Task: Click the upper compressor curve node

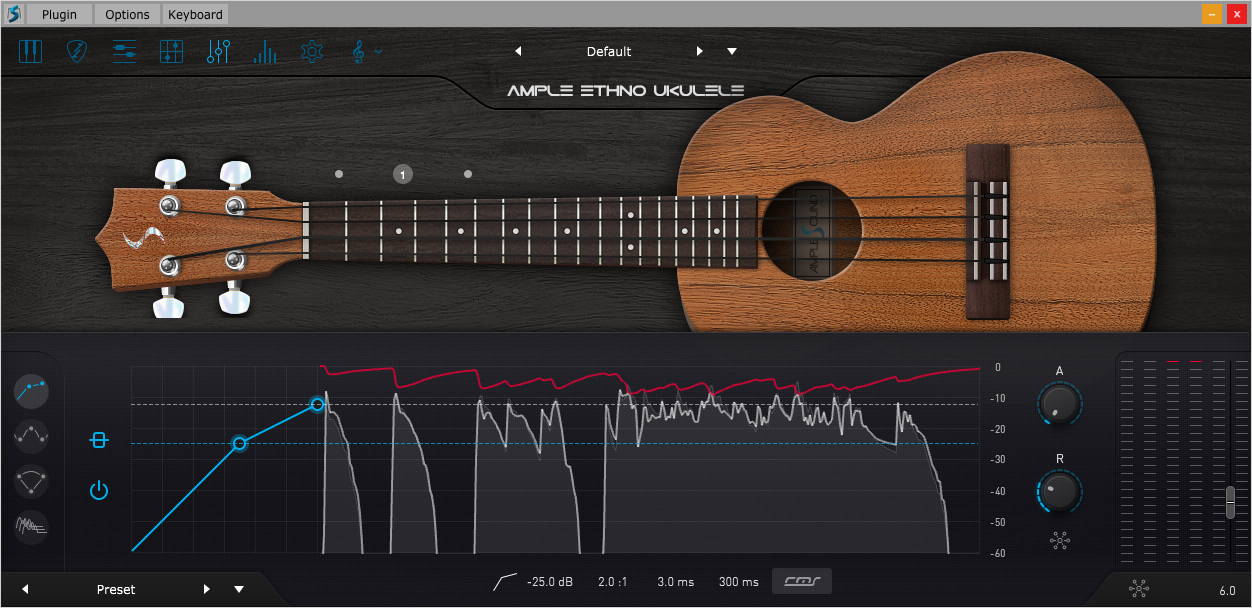Action: click(317, 404)
